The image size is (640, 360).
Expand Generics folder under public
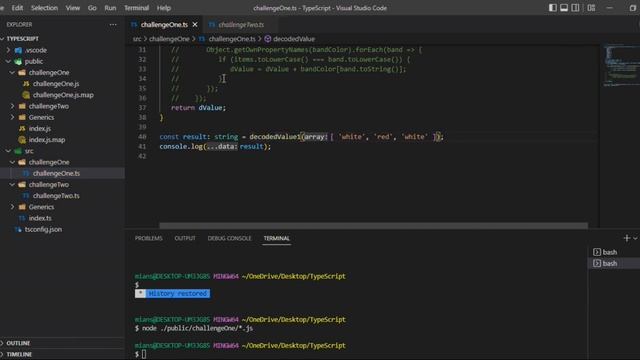coord(12,117)
